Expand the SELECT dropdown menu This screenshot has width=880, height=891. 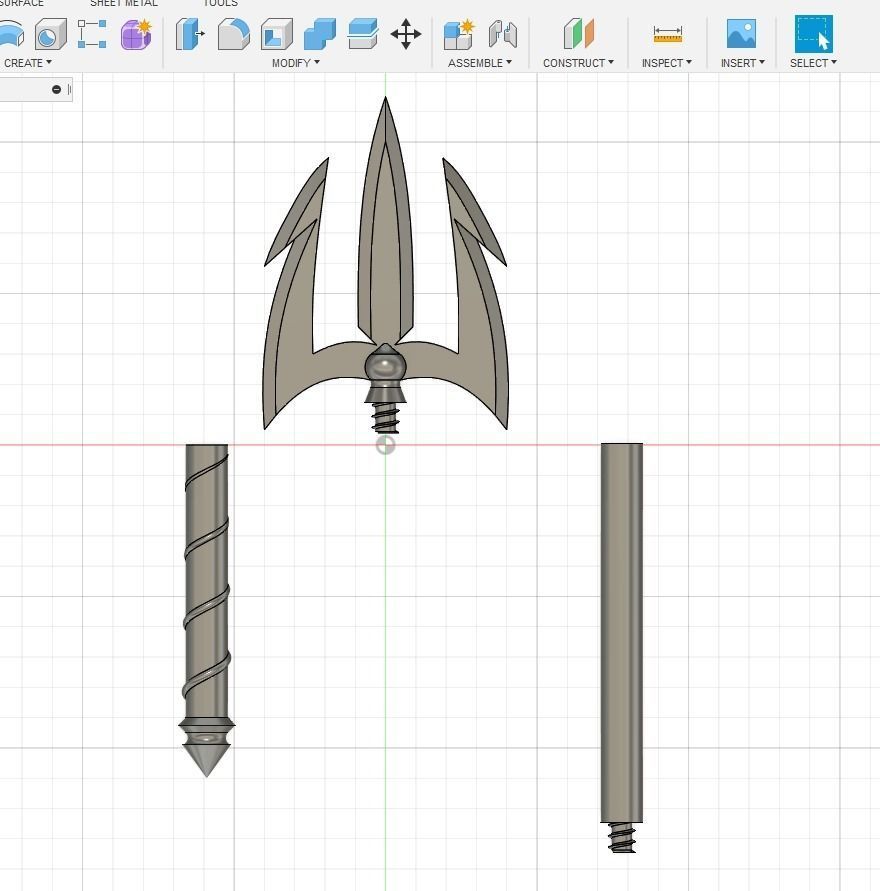pos(813,63)
